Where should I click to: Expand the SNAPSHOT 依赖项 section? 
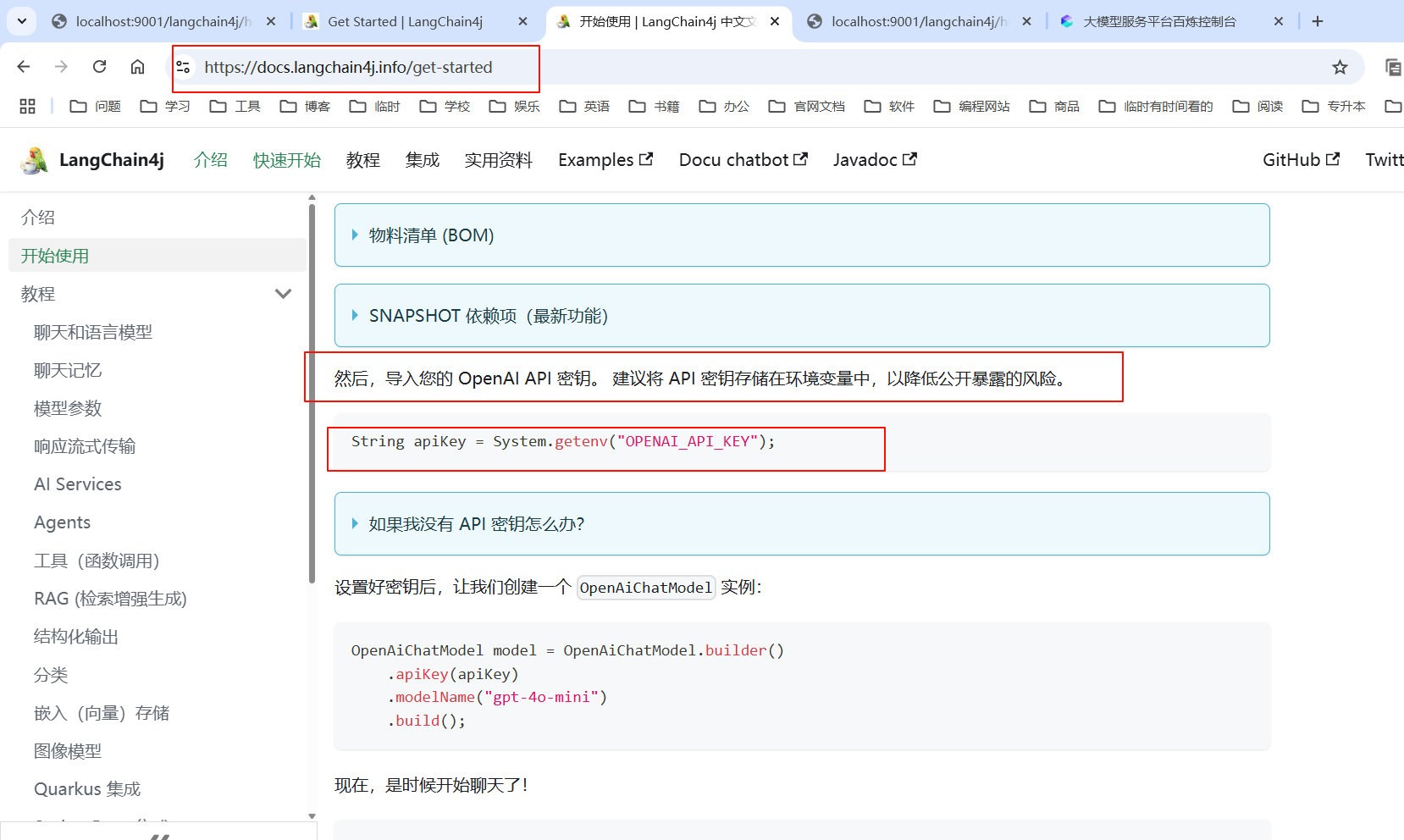pos(802,316)
